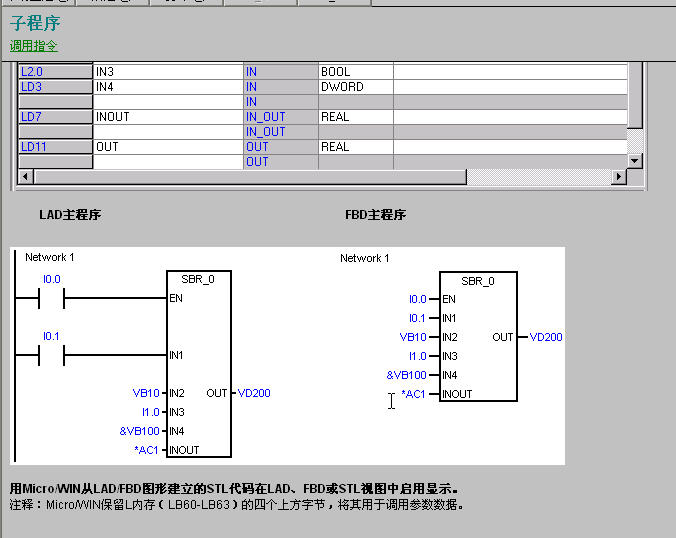Click VD200 output in the LAD diagram
Image resolution: width=676 pixels, height=538 pixels.
[254, 393]
